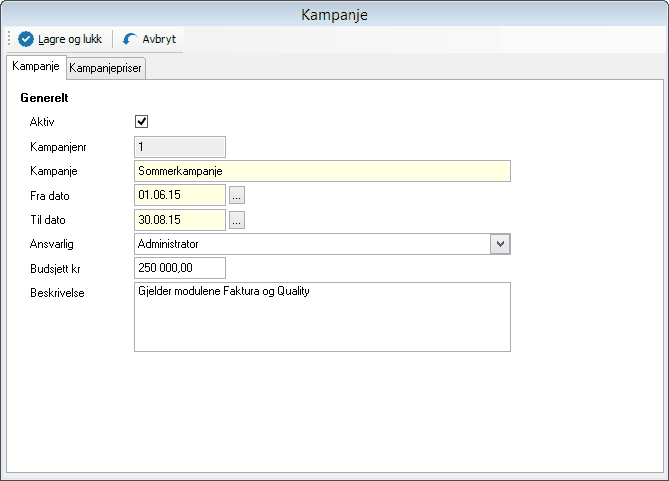Click the Kampanje window title
The image size is (669, 481).
click(334, 15)
